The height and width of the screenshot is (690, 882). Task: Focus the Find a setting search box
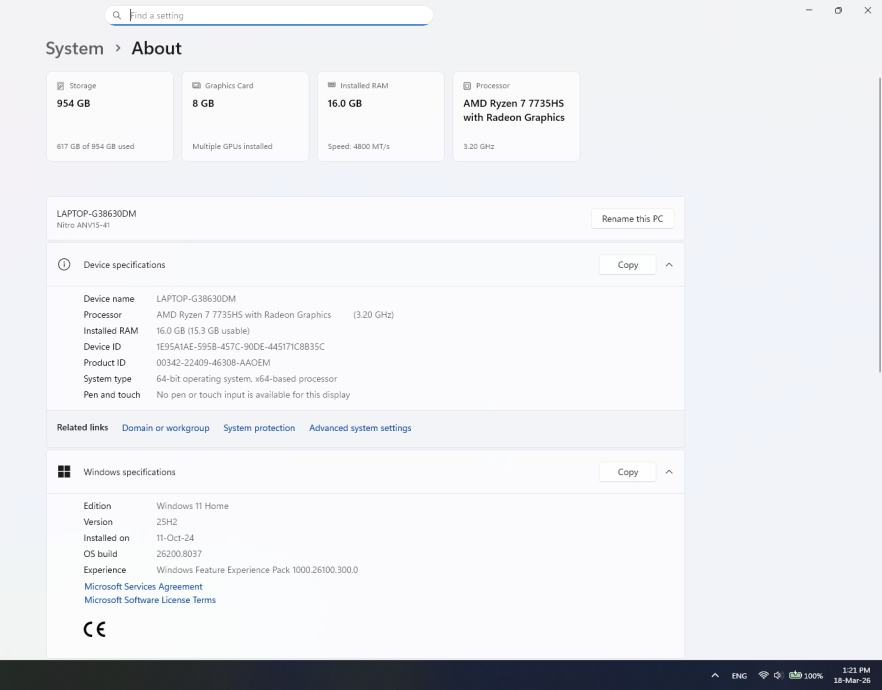coord(269,15)
